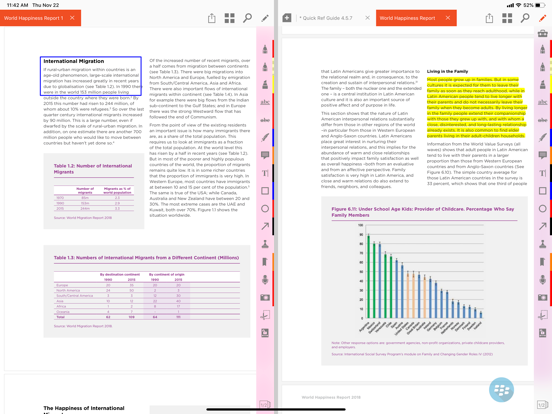Screen dimensions: 552x414
Task: Select comment note tool in right toolbar
Action: click(542, 155)
